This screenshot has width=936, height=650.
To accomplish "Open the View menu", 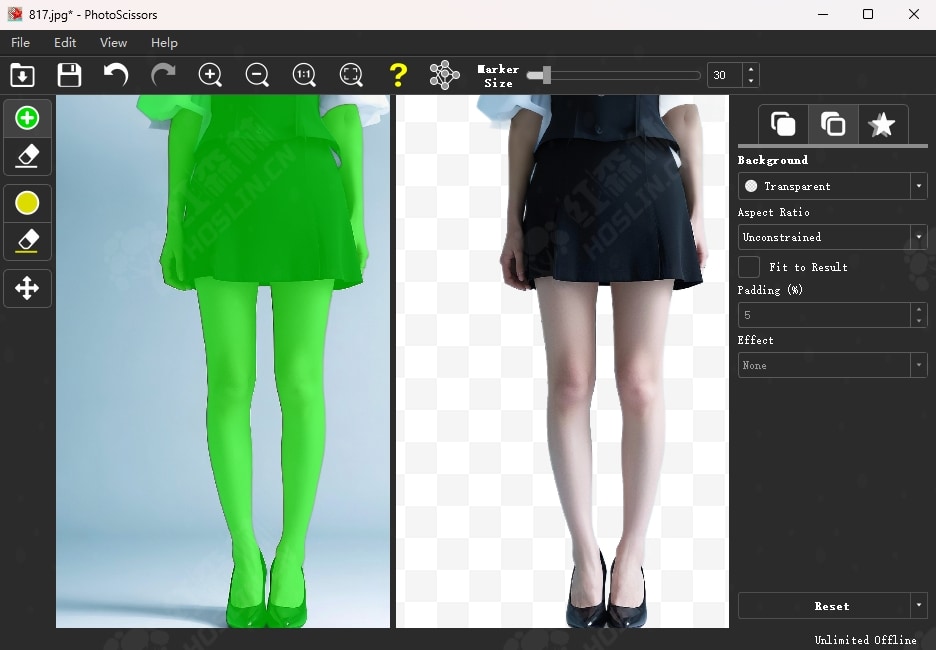I will click(x=113, y=43).
